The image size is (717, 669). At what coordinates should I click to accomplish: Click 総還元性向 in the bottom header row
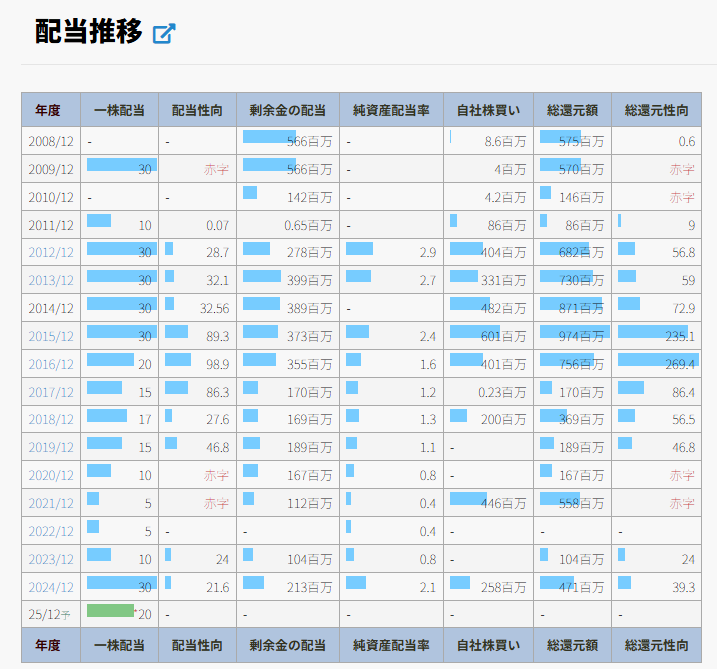656,645
